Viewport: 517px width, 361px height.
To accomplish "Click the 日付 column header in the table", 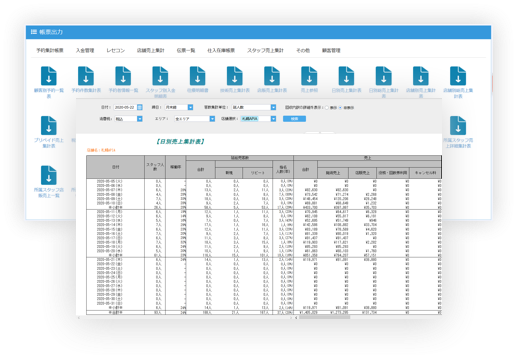I will (x=115, y=167).
